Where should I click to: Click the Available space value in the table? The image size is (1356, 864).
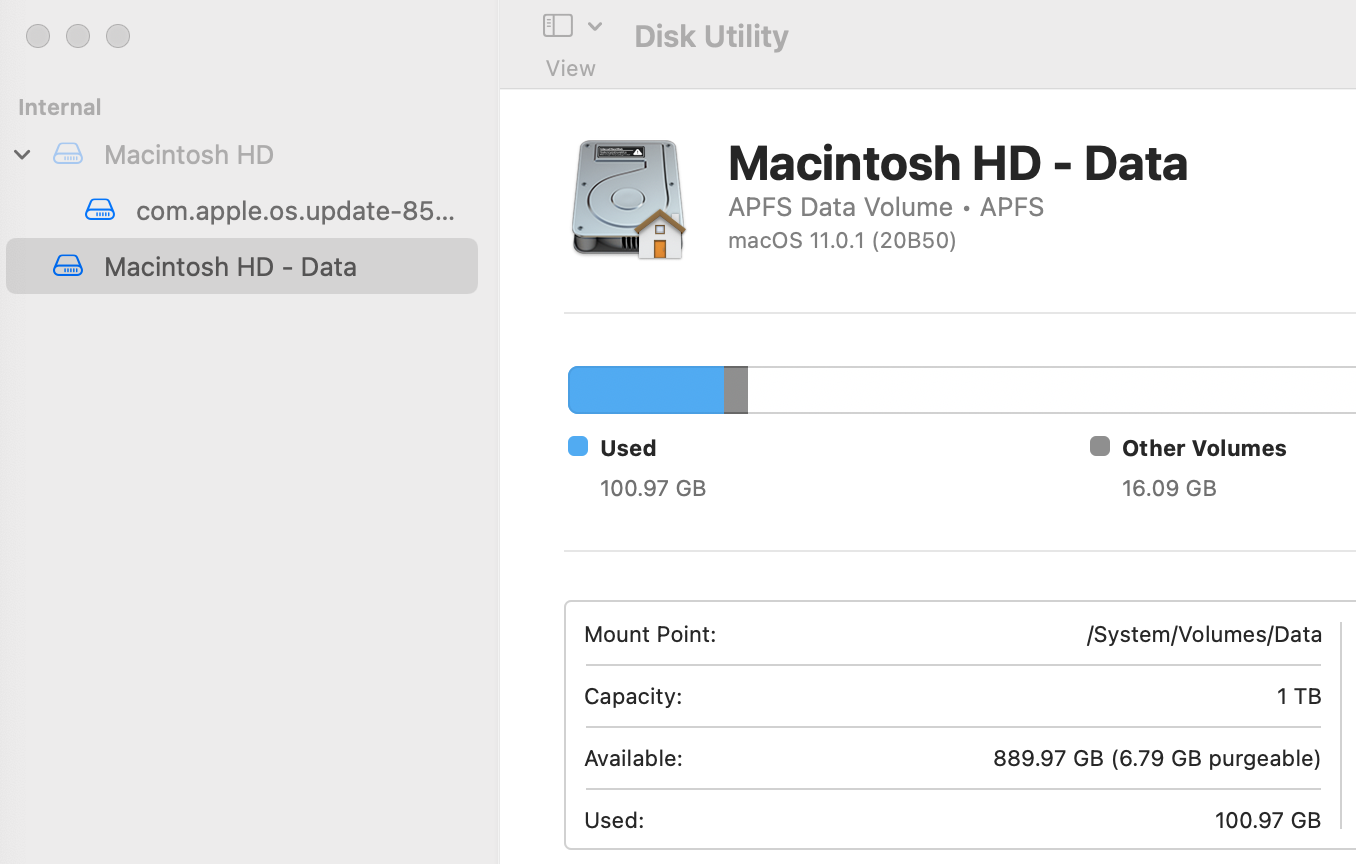click(1156, 758)
